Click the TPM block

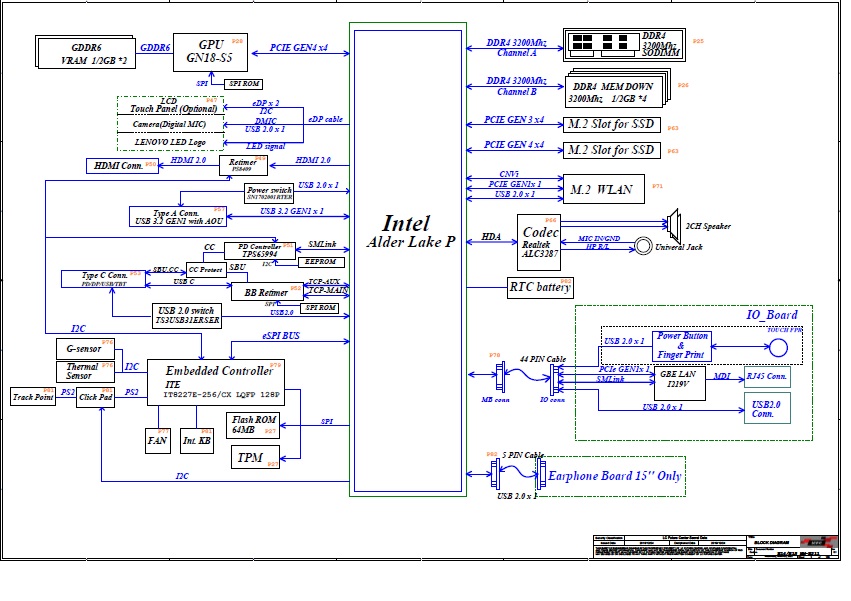coord(255,457)
